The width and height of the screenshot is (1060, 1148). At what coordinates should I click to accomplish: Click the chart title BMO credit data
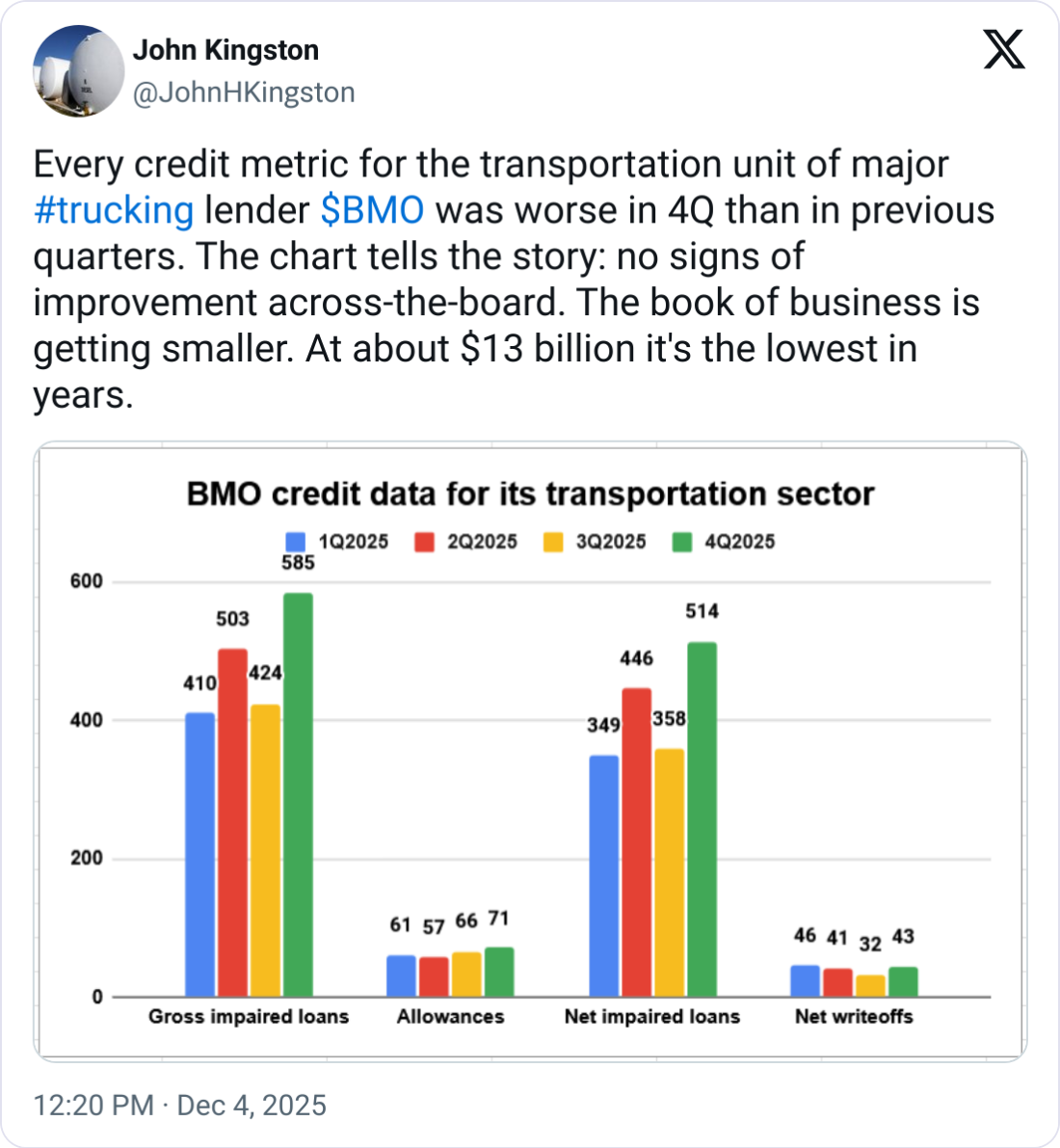pyautogui.click(x=530, y=494)
